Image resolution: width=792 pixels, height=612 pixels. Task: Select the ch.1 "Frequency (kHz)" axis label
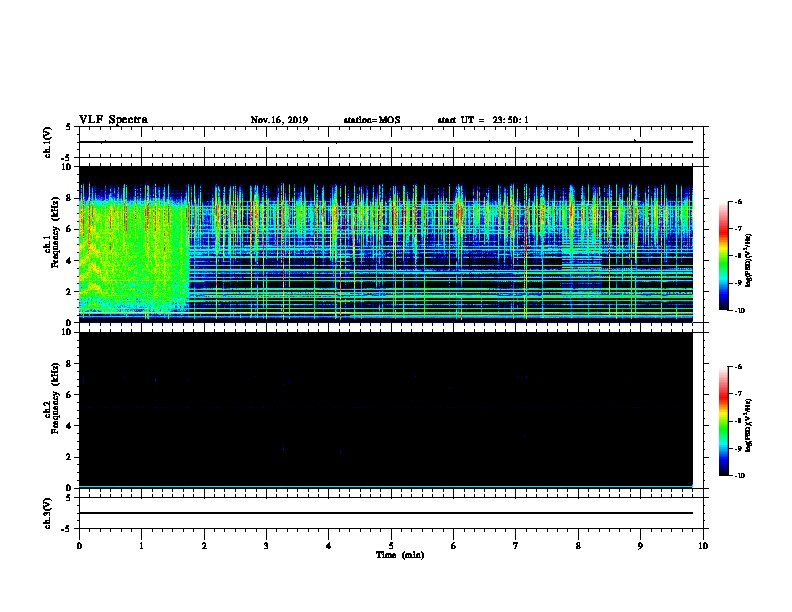pos(55,233)
